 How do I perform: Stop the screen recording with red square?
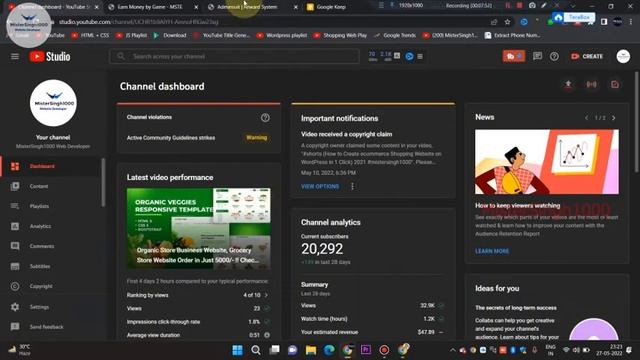519,6
